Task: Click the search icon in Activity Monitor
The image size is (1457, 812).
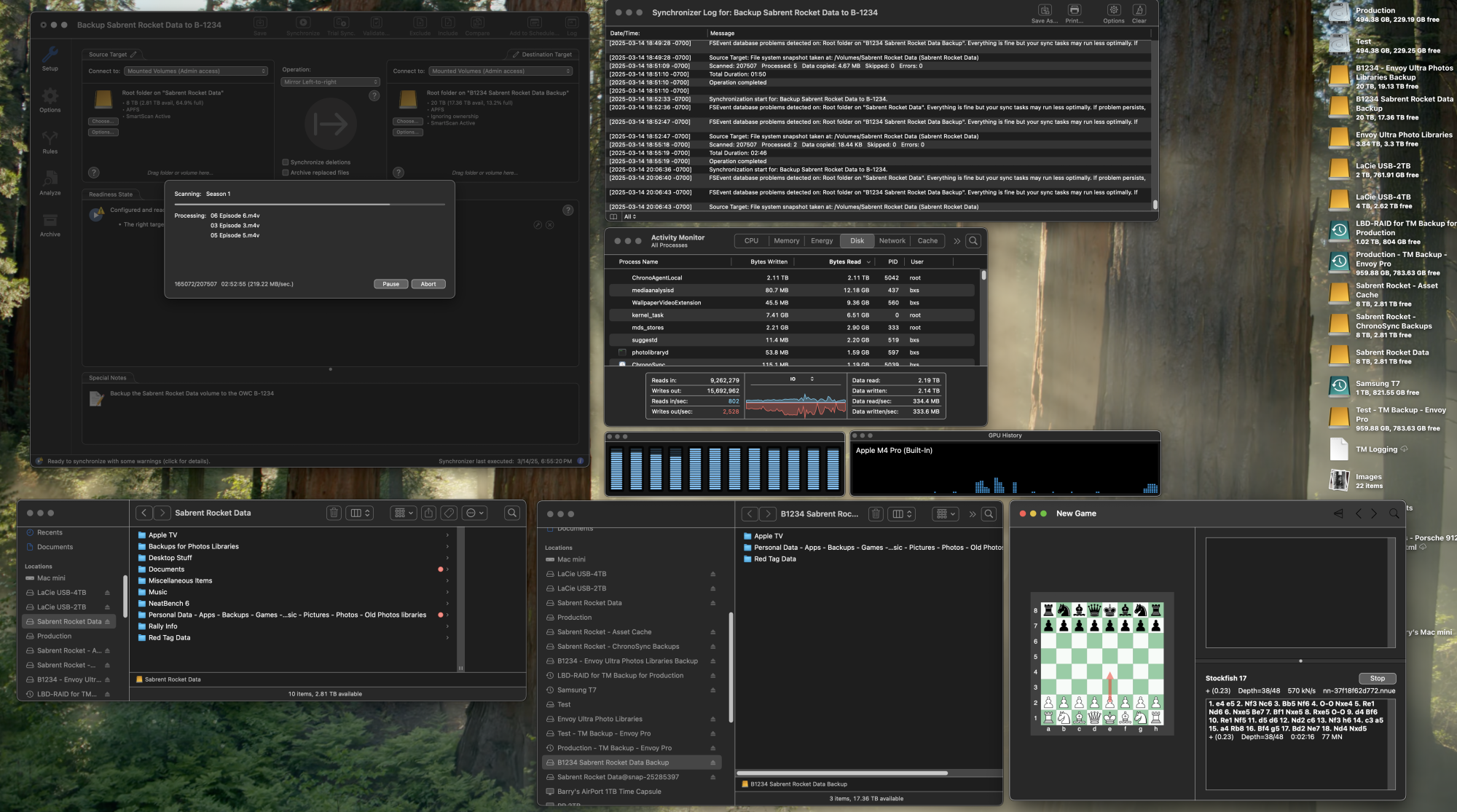Action: (973, 241)
